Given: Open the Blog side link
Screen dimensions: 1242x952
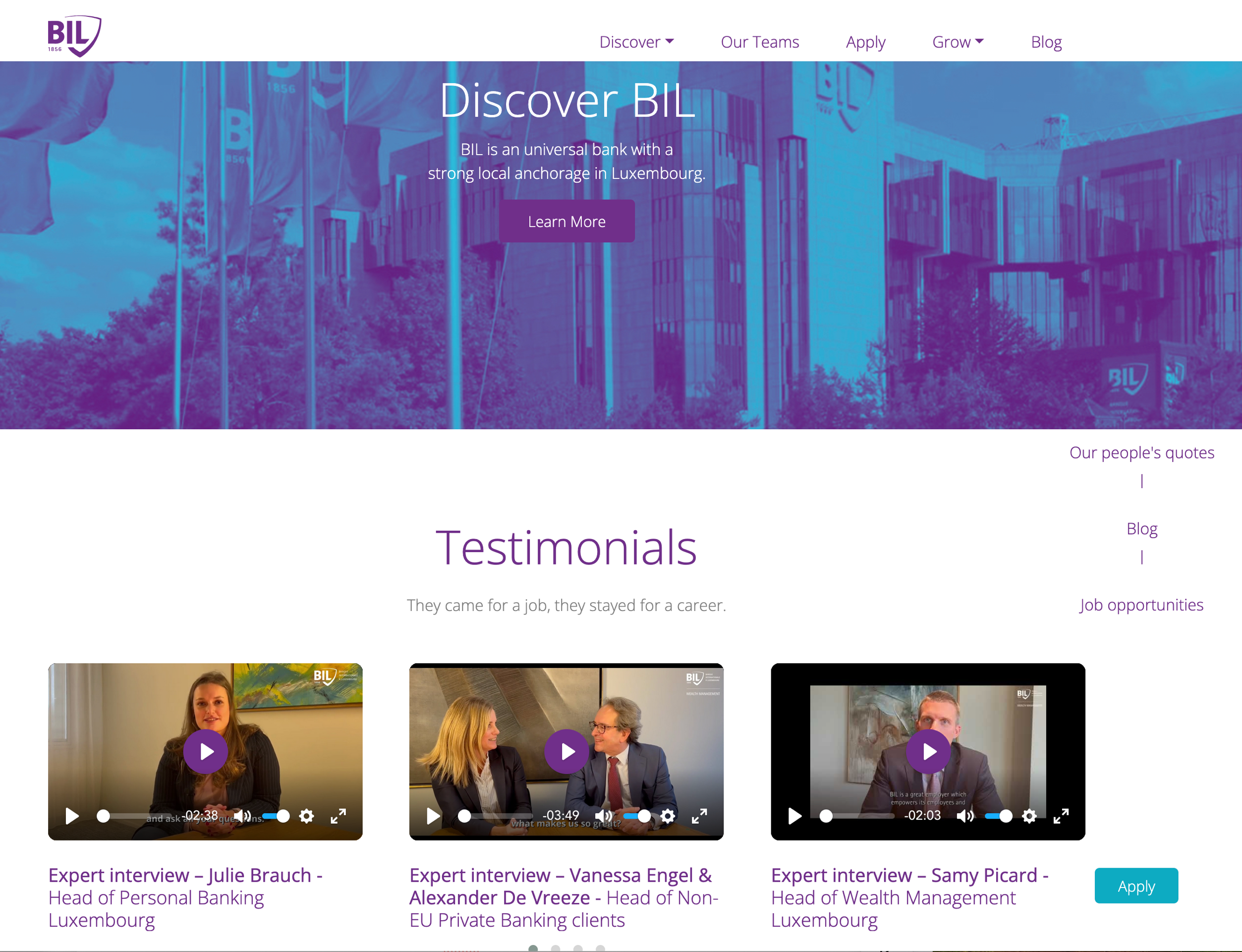Looking at the screenshot, I should coord(1142,529).
